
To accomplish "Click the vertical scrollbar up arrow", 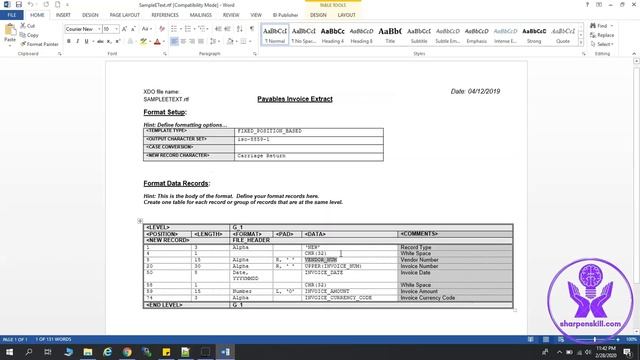I will coord(636,61).
